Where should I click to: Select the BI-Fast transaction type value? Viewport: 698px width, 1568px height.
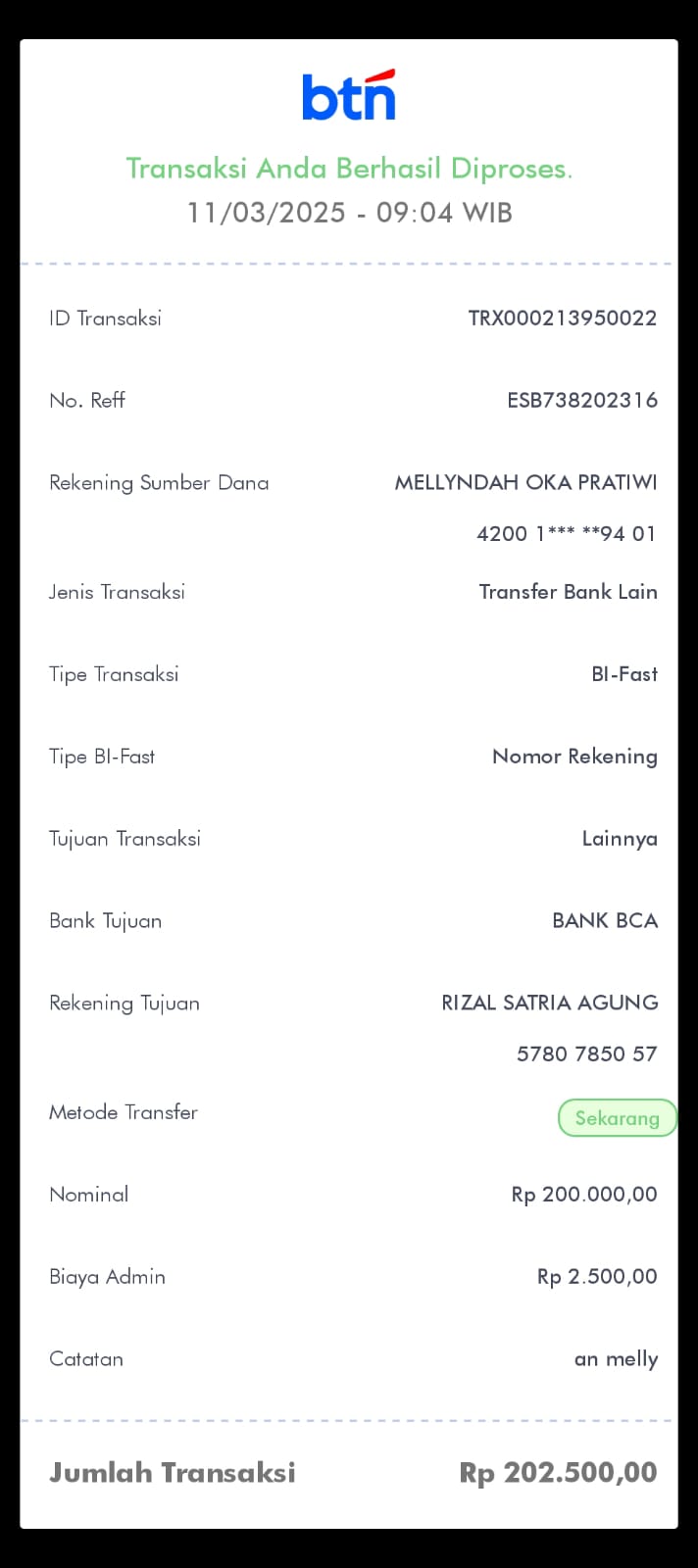624,674
